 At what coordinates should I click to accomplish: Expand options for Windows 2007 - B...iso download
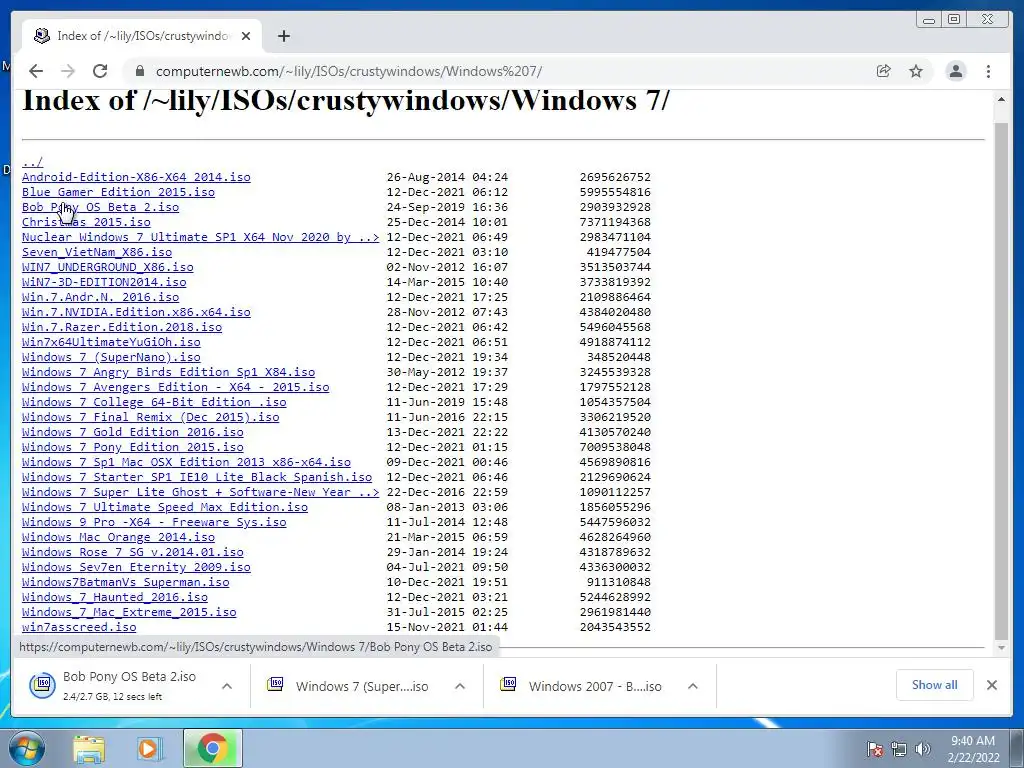693,686
